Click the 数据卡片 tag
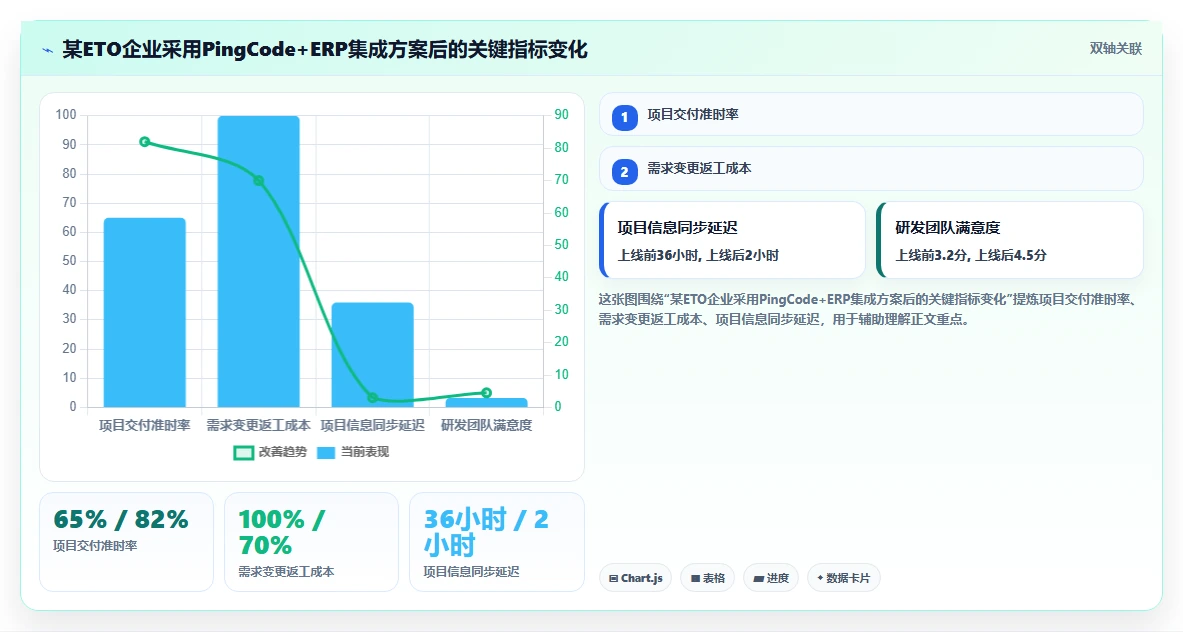This screenshot has width=1183, height=632. [843, 578]
